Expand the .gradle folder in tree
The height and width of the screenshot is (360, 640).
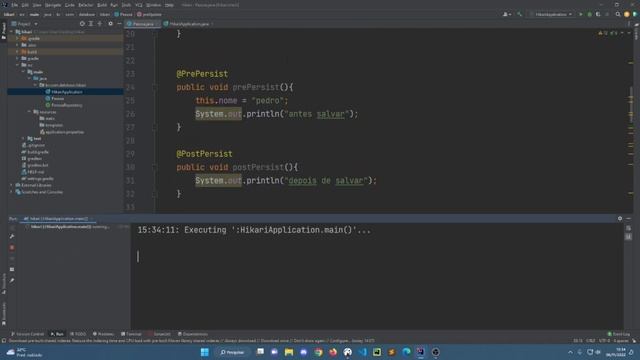coord(17,38)
